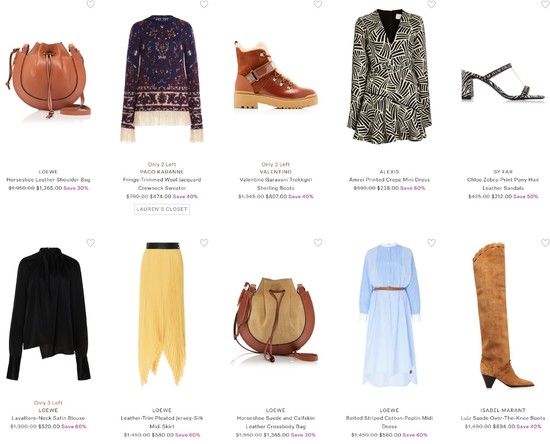Heart the yellow pleated midi skirt
This screenshot has height=444, width=550.
[204, 243]
